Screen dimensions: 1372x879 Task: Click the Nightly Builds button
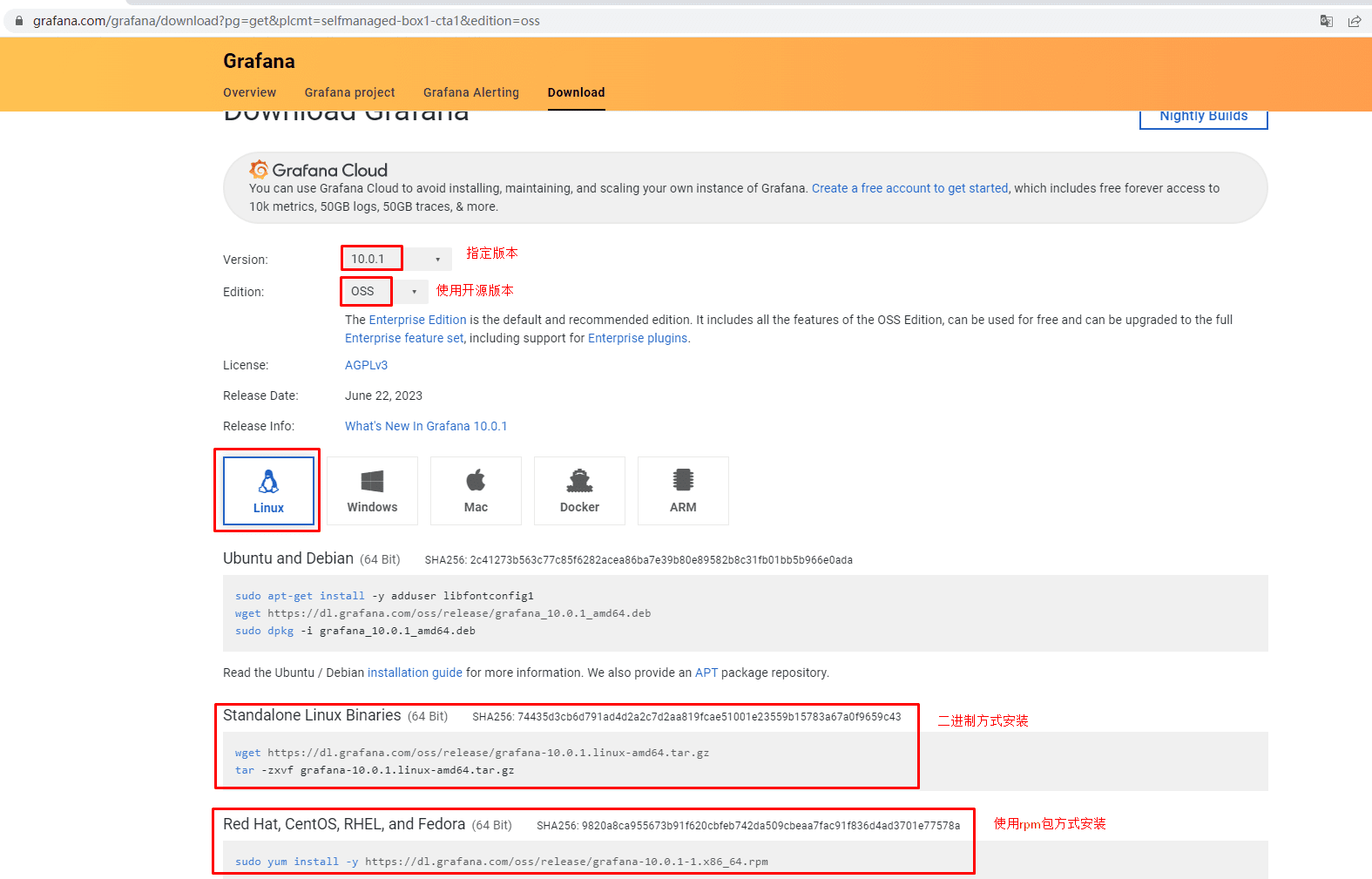(x=1203, y=117)
